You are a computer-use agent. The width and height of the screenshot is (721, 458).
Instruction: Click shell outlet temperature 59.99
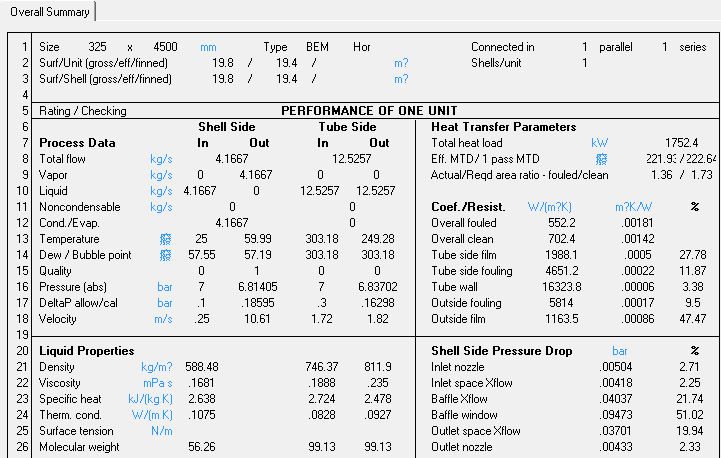(258, 239)
